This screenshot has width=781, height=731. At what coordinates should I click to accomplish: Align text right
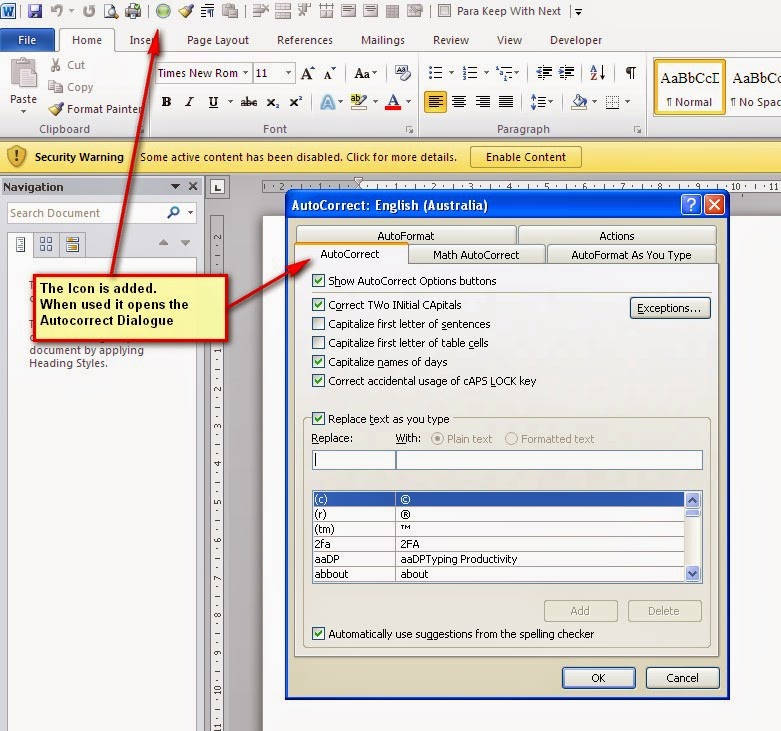point(482,102)
